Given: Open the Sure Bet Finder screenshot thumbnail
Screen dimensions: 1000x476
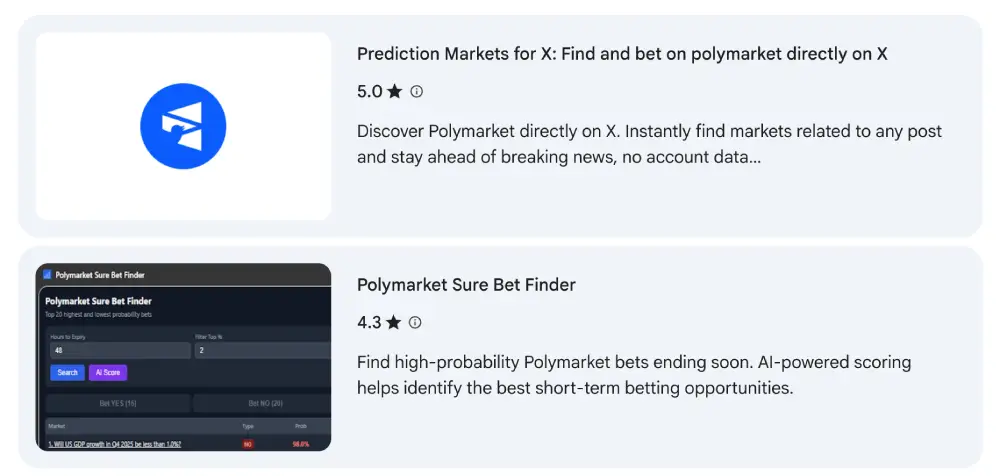Looking at the screenshot, I should 184,357.
